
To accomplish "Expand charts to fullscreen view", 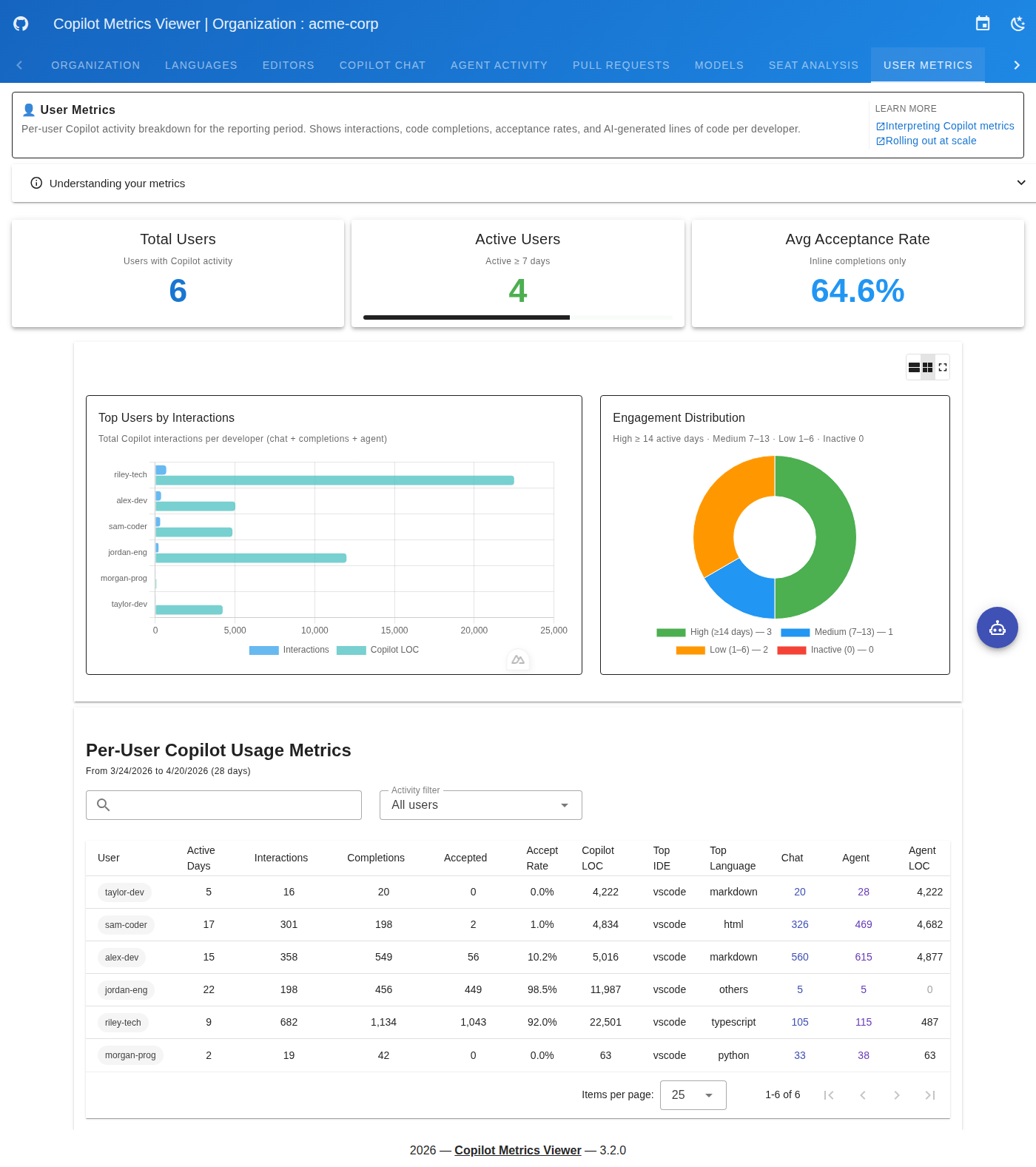I will (x=942, y=367).
